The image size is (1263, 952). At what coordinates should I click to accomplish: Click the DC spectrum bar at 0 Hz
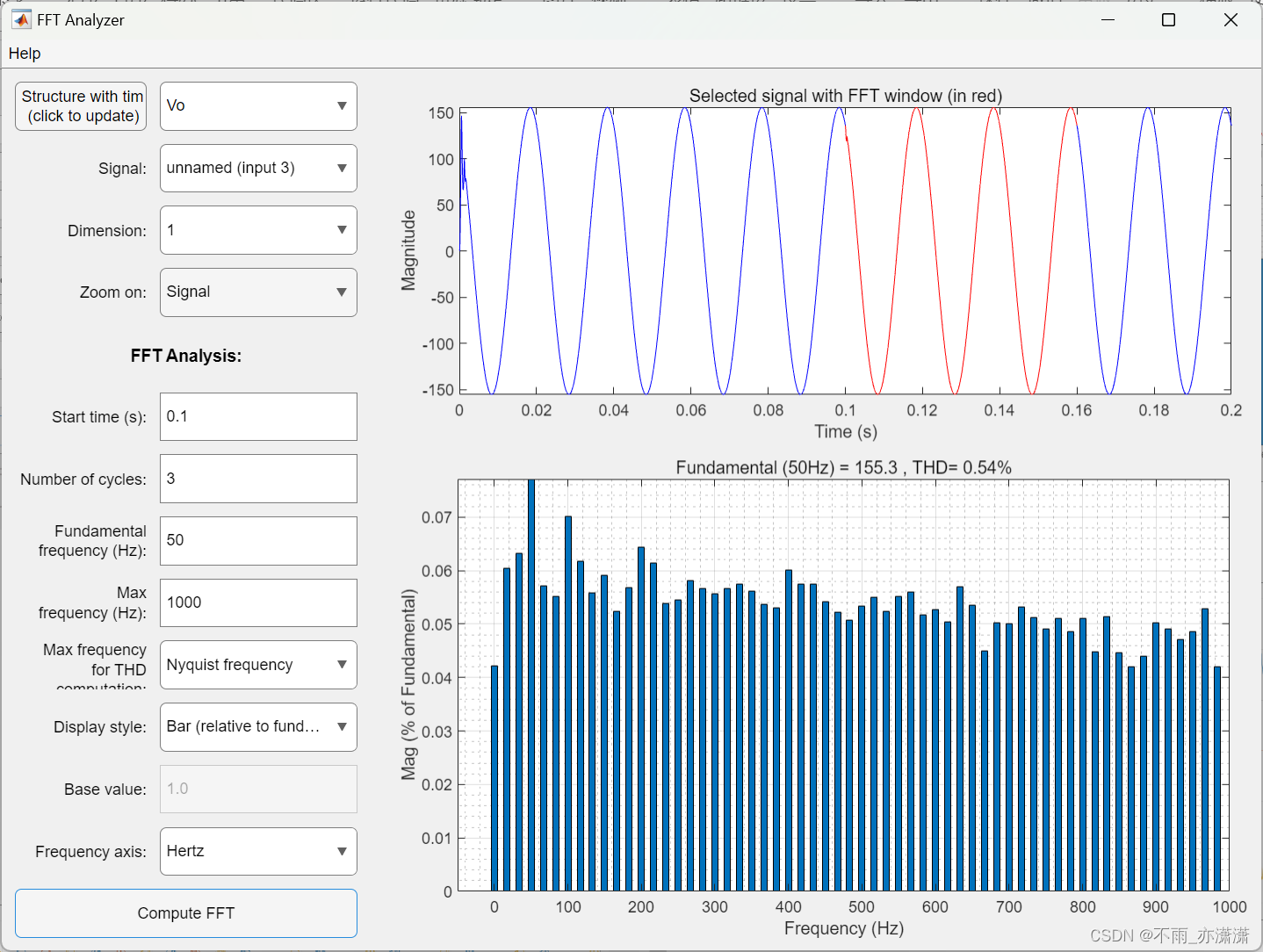point(494,778)
